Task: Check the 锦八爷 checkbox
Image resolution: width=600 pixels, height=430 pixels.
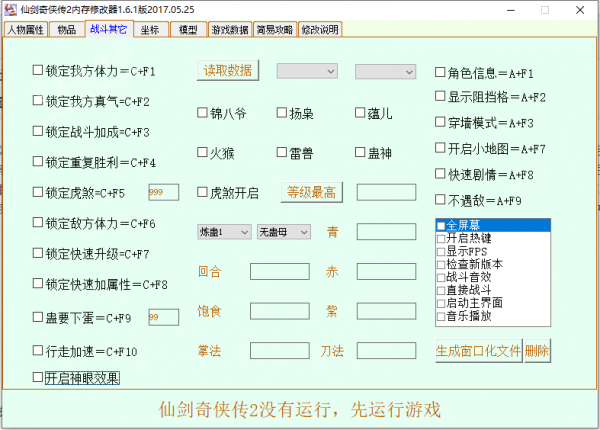Action: (202, 113)
